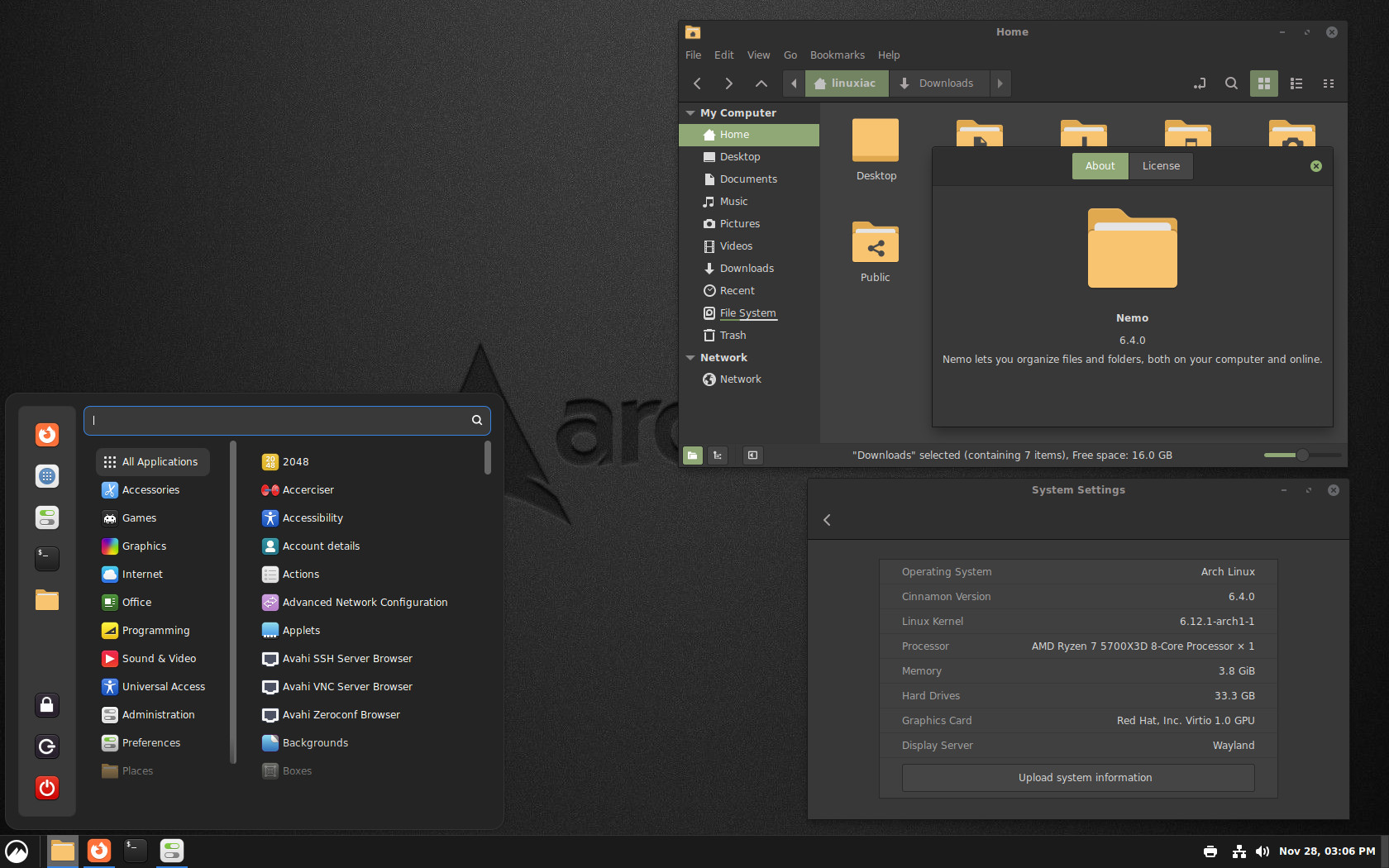
Task: Adjust the Nemo zoom slider in status bar
Action: coord(1302,455)
